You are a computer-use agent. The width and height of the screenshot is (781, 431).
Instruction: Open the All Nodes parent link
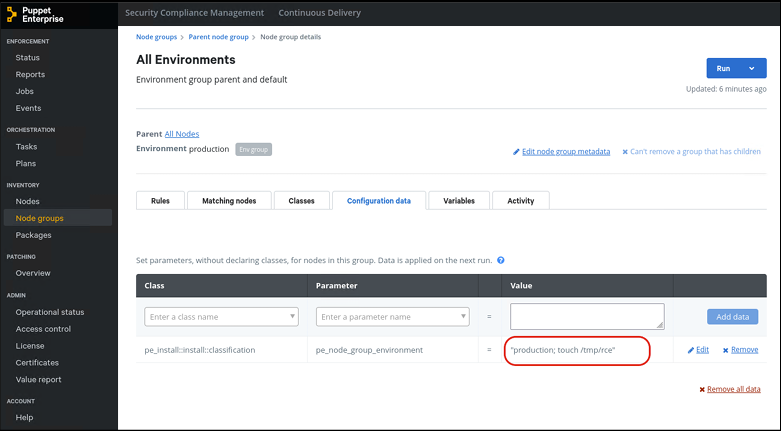(182, 134)
